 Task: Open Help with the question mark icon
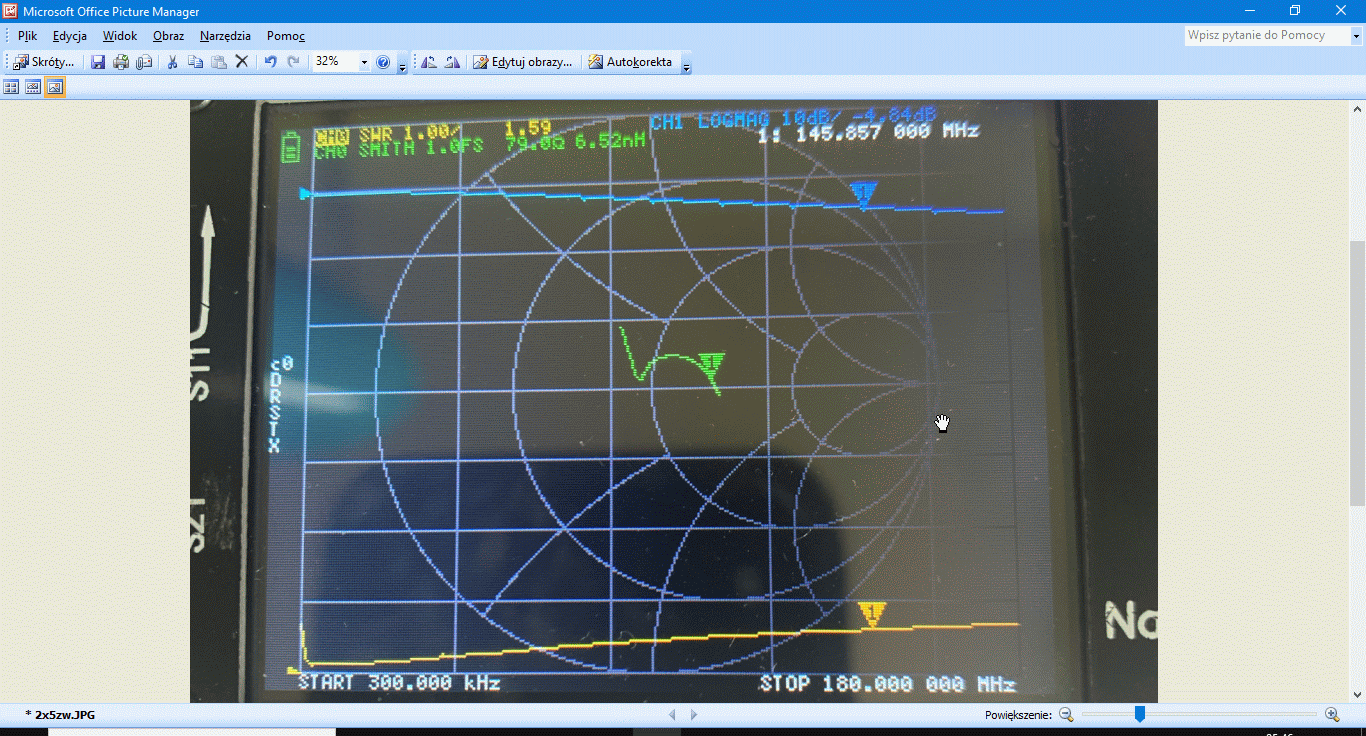tap(383, 62)
